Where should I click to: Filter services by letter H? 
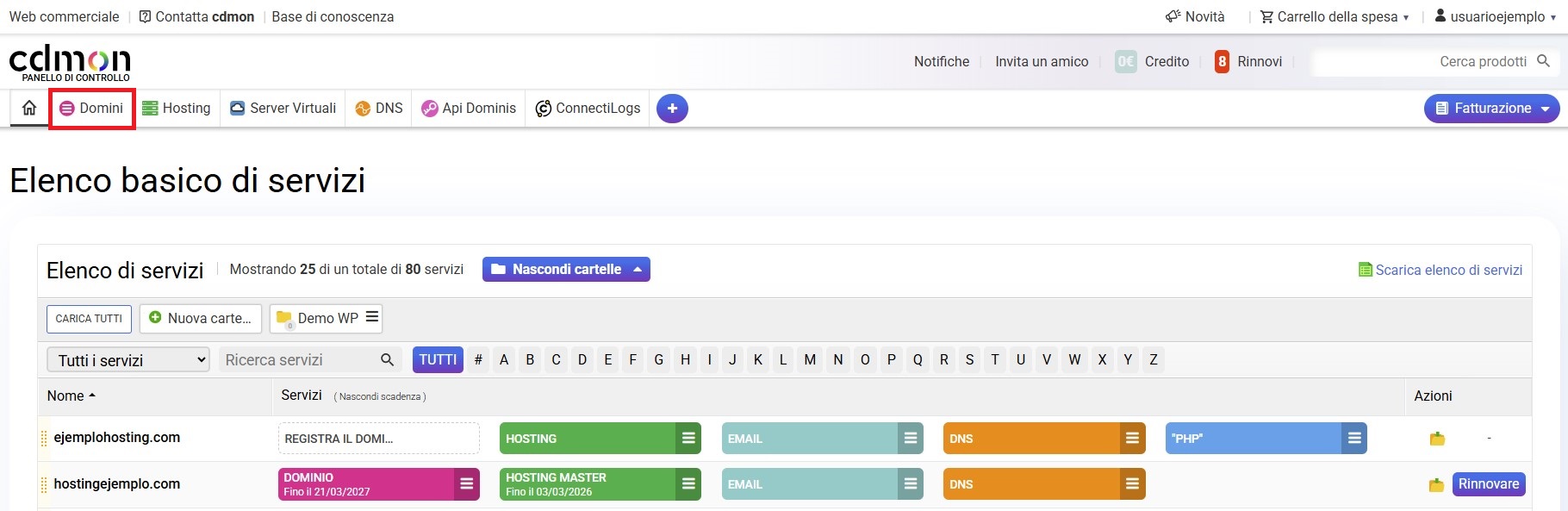(x=685, y=360)
